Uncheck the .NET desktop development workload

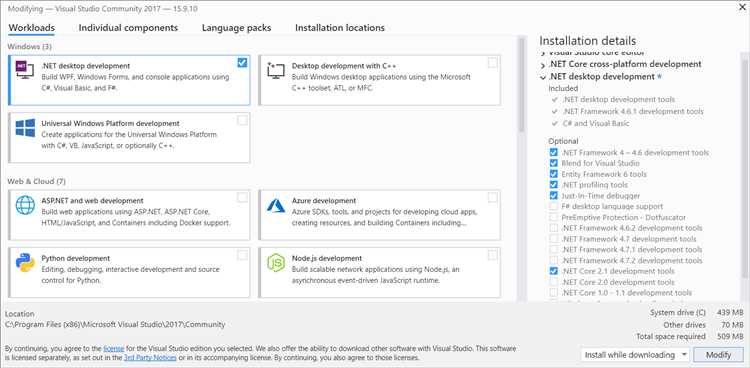click(x=243, y=63)
